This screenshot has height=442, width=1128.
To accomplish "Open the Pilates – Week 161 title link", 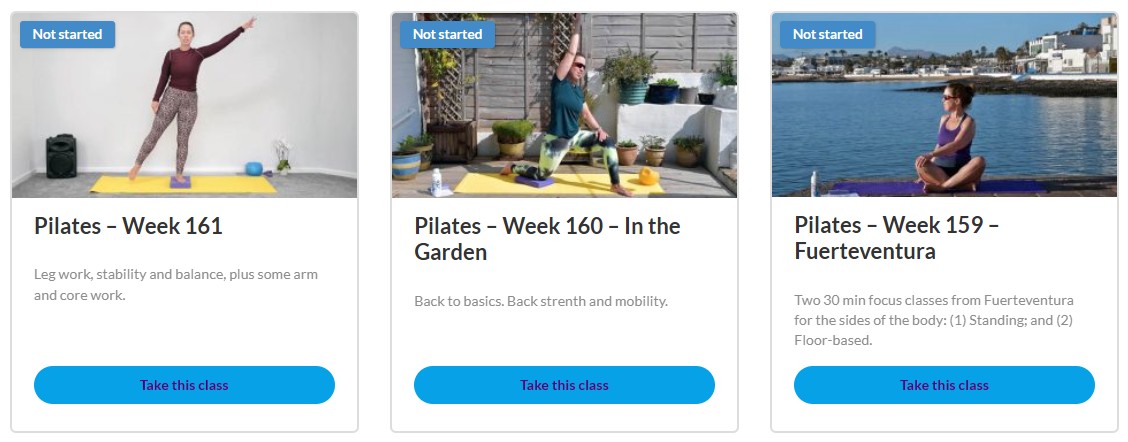I will [x=128, y=227].
